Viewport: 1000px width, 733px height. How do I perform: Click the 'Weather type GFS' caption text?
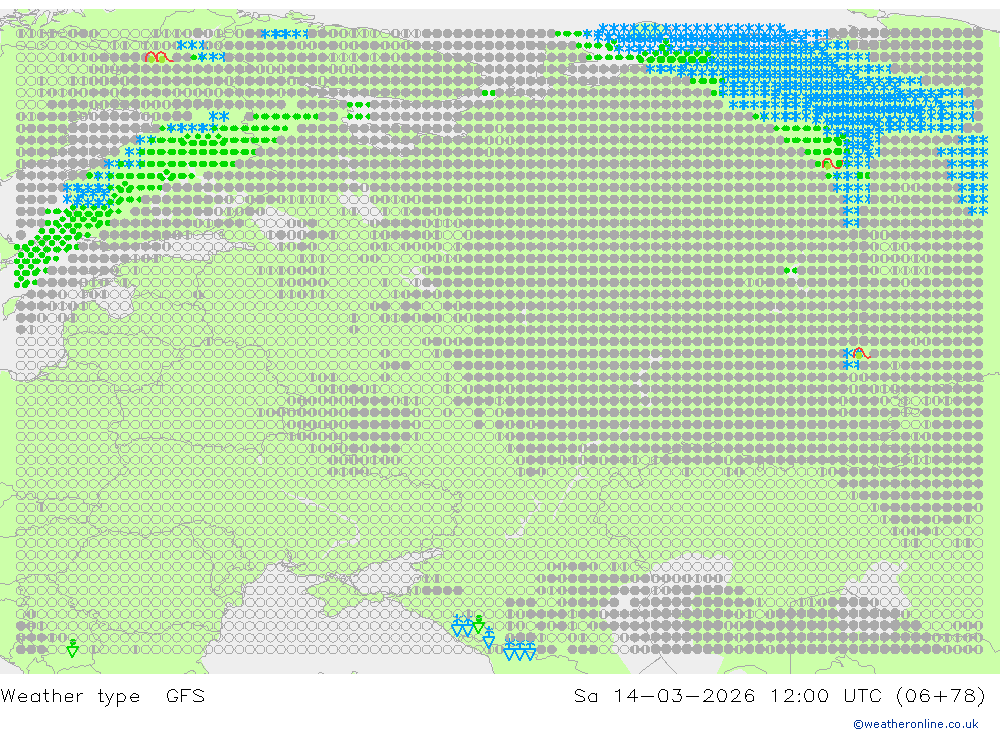103,695
